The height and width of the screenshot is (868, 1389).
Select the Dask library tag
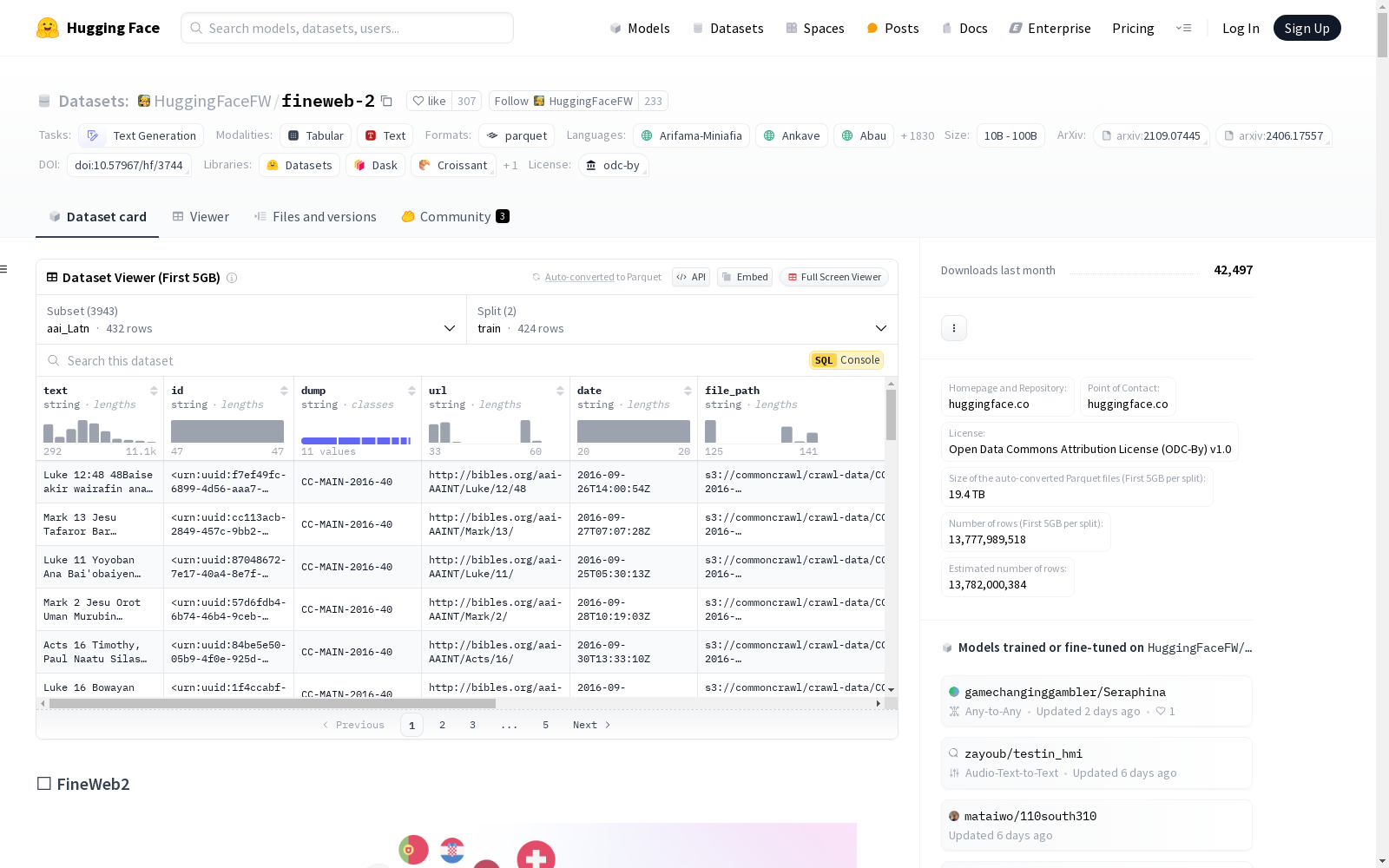tap(376, 165)
